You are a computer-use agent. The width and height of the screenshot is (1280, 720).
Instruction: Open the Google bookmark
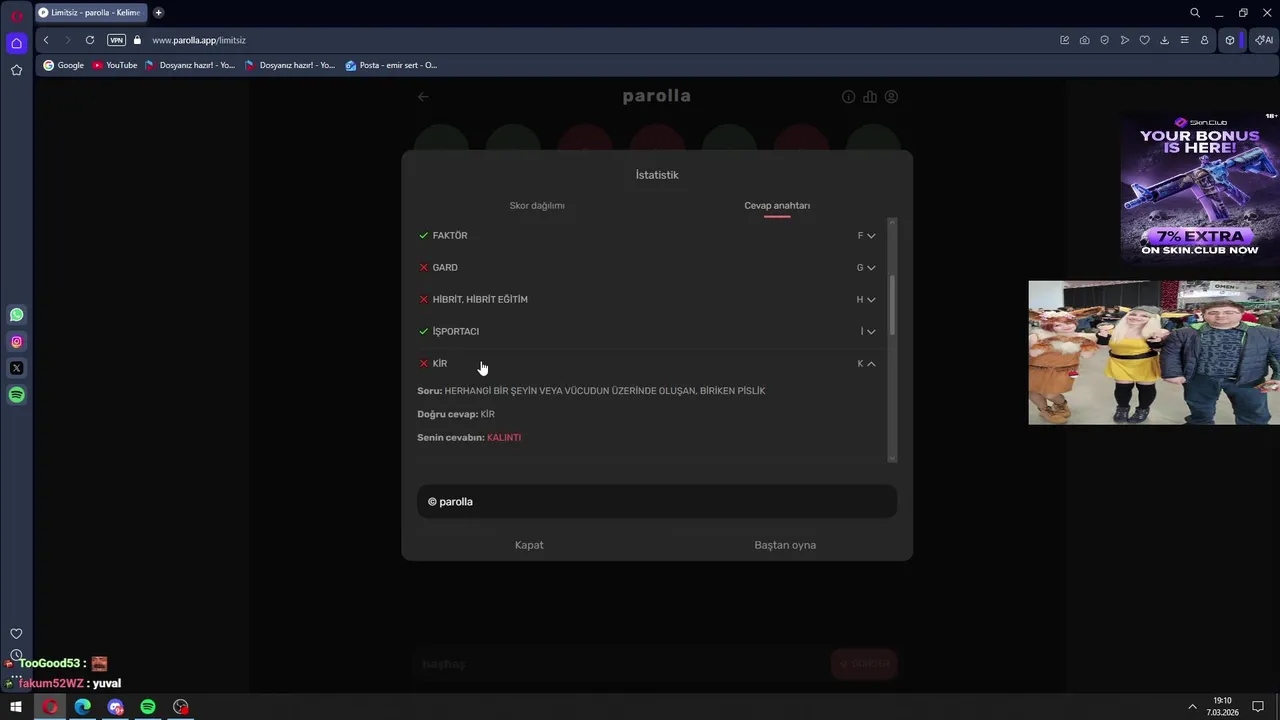[64, 65]
